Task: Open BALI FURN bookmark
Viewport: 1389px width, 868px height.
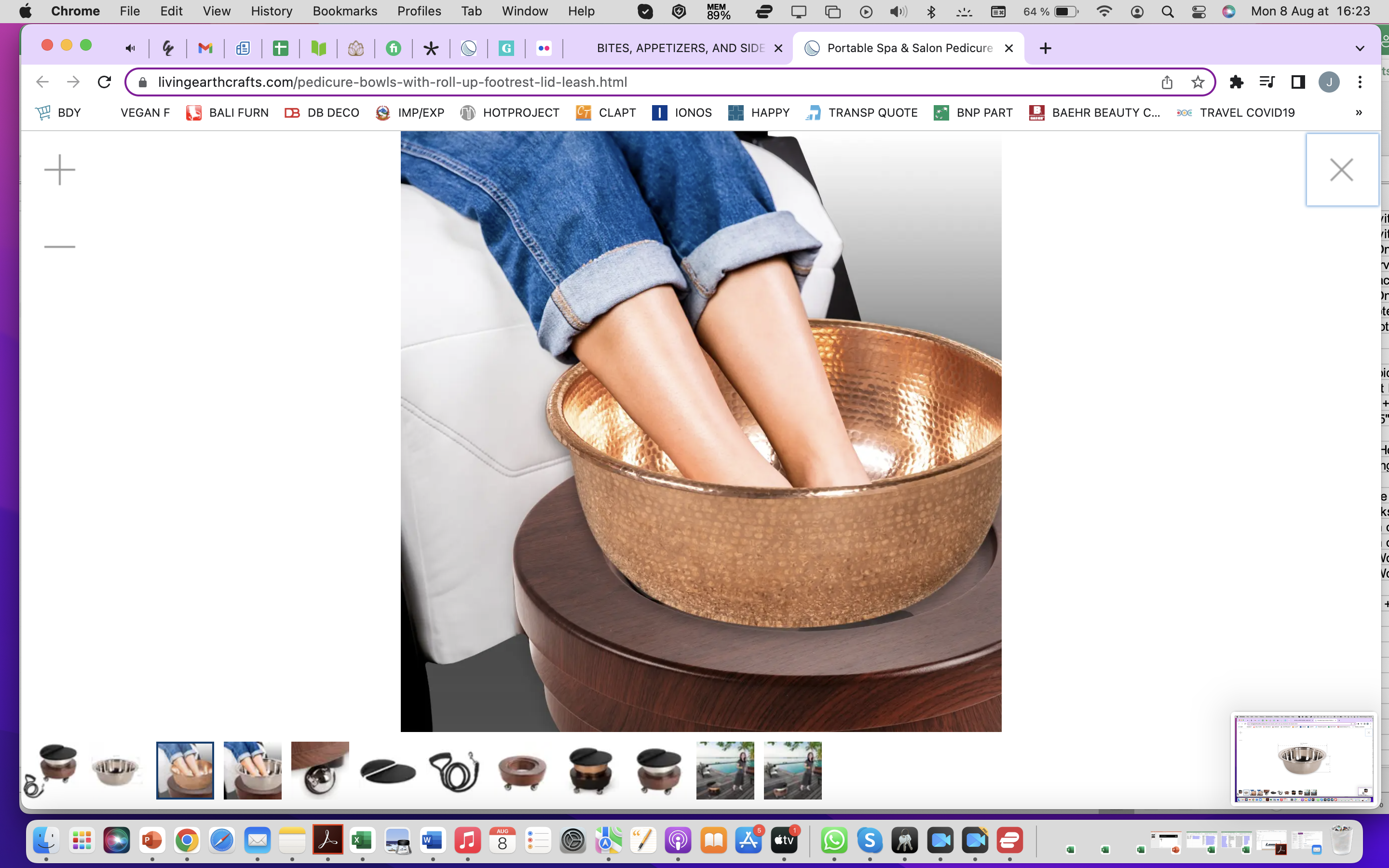Action: click(x=227, y=112)
